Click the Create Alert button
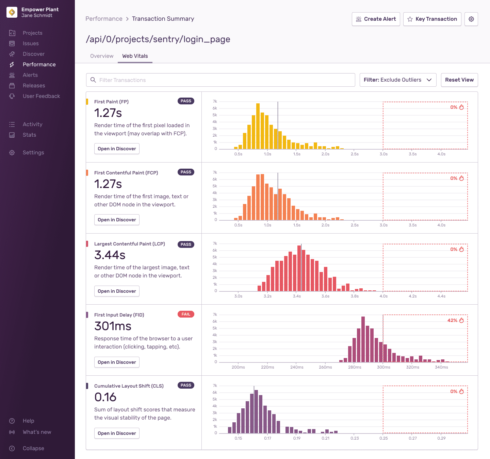The image size is (490, 459). [x=376, y=19]
